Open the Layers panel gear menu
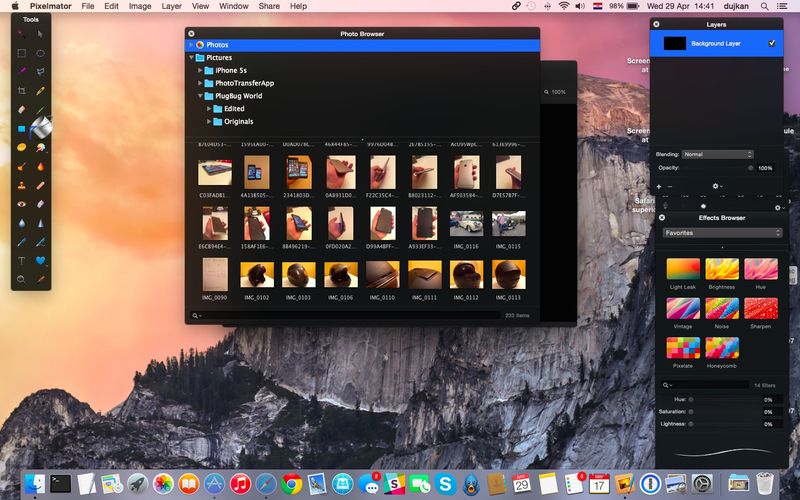Image resolution: width=800 pixels, height=500 pixels. point(717,186)
